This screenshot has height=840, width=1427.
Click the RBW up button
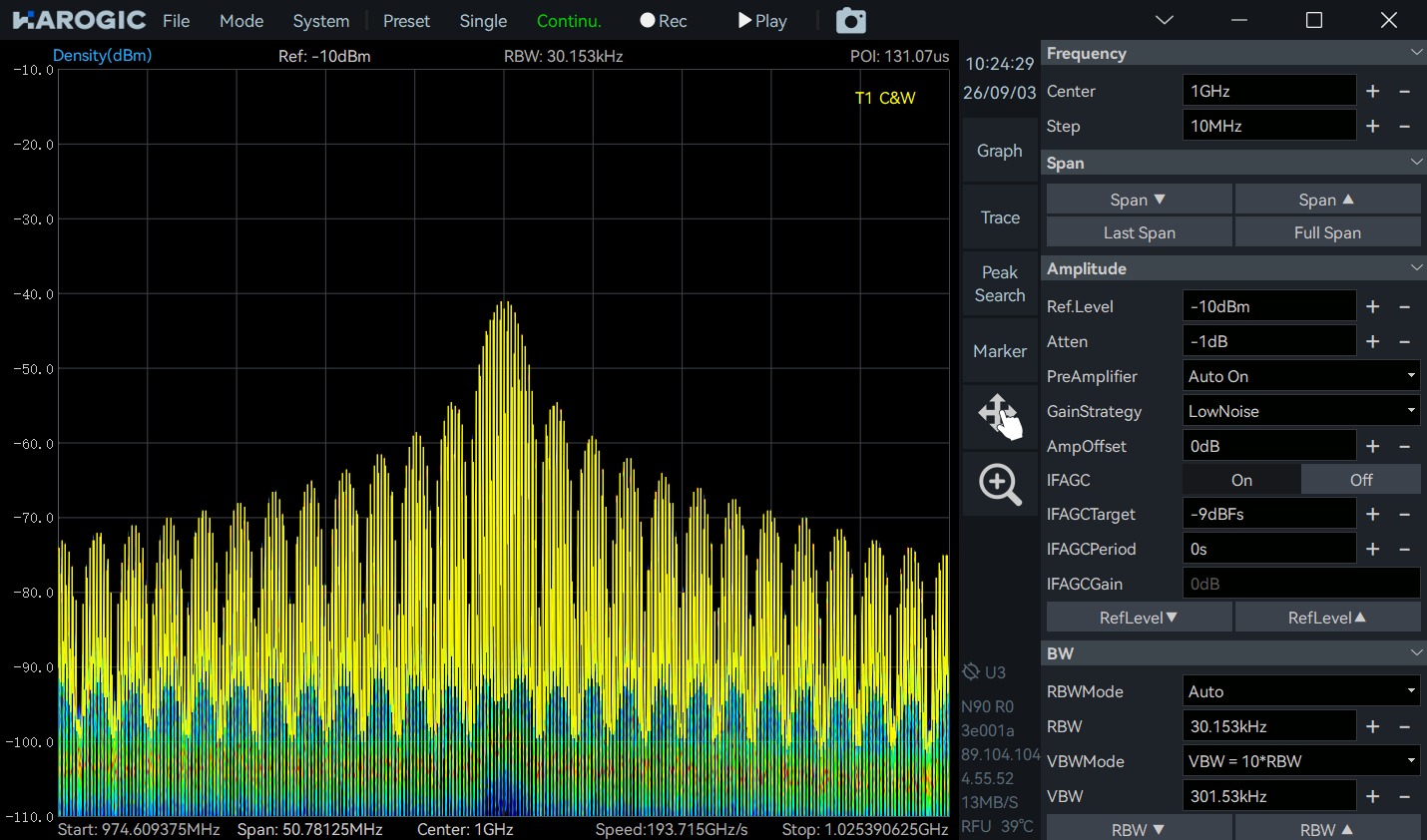click(x=1327, y=829)
